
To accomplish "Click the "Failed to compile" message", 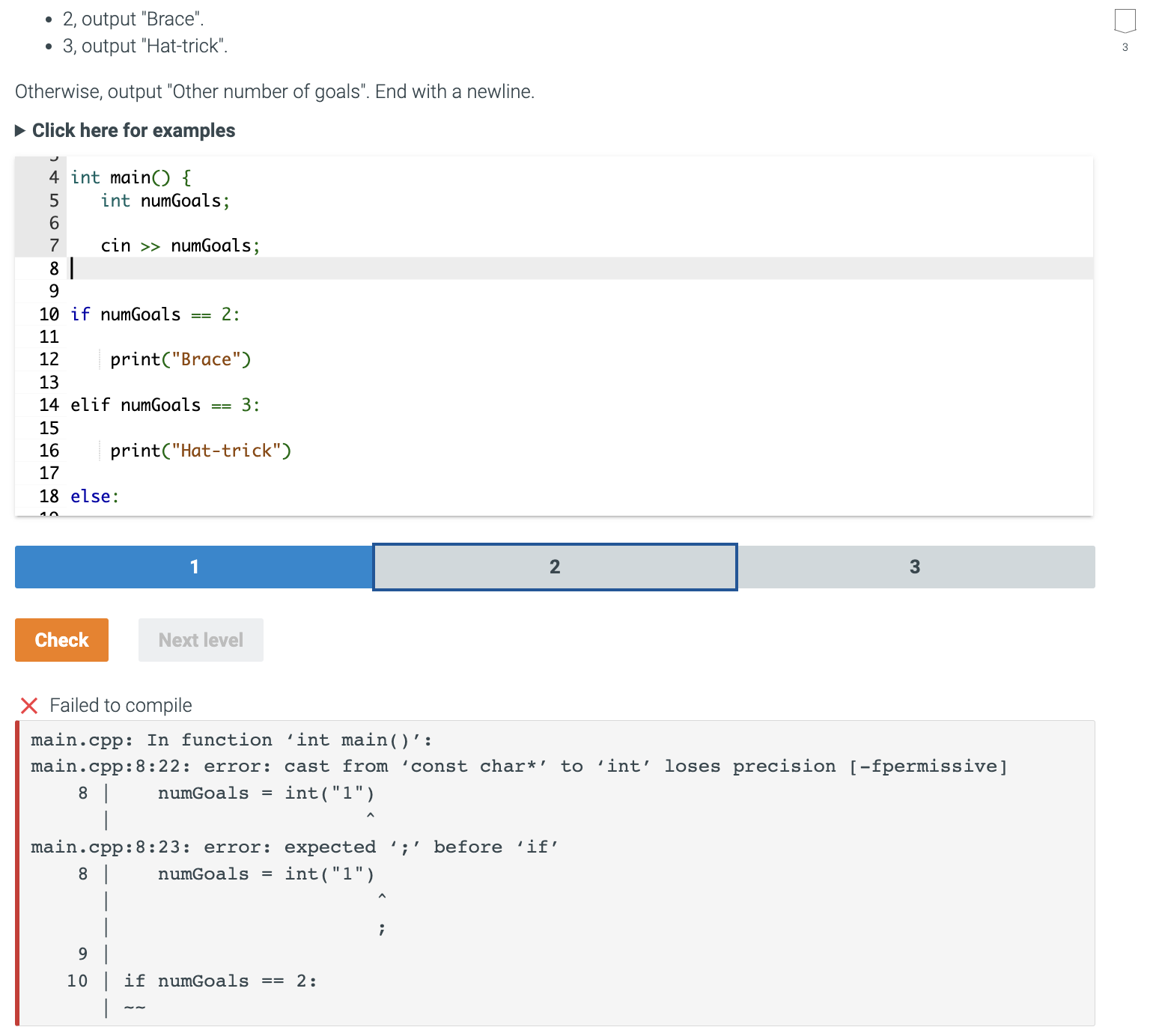I will click(x=120, y=705).
